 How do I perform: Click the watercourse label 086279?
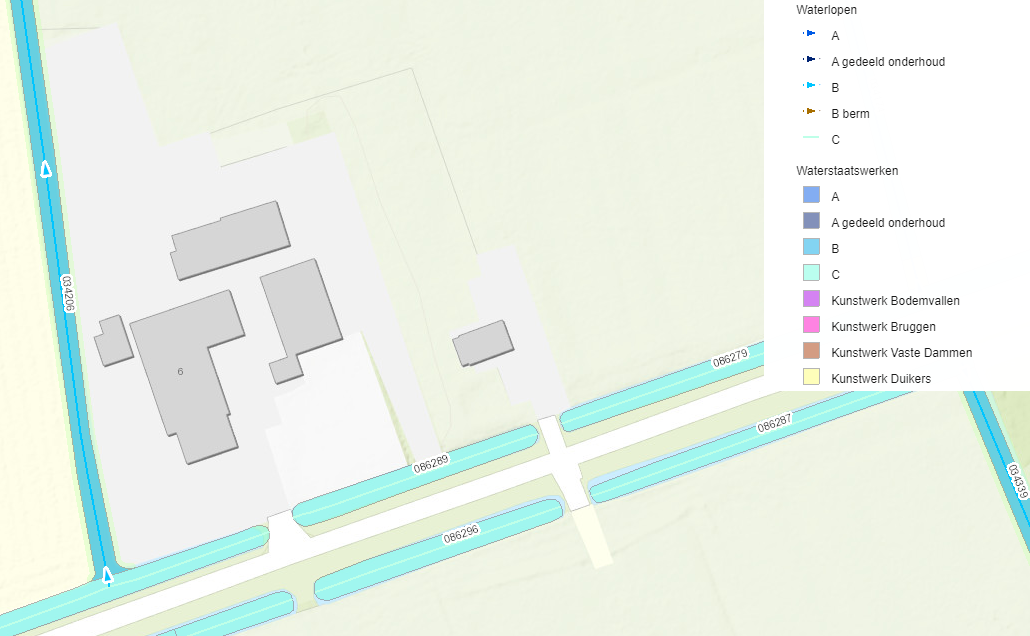730,359
